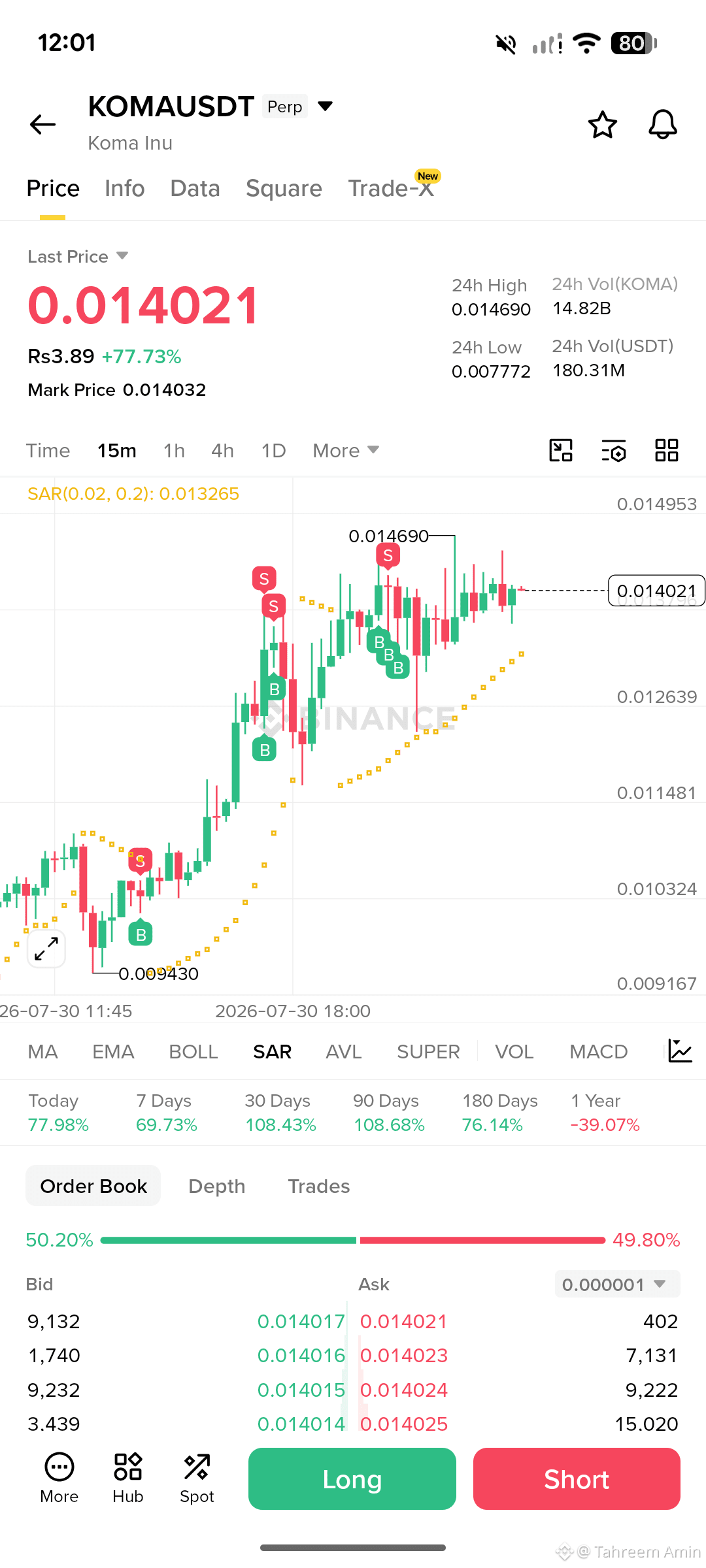Screen dimensions: 706x1568
Task: Select the 1h interval
Action: pos(174,450)
